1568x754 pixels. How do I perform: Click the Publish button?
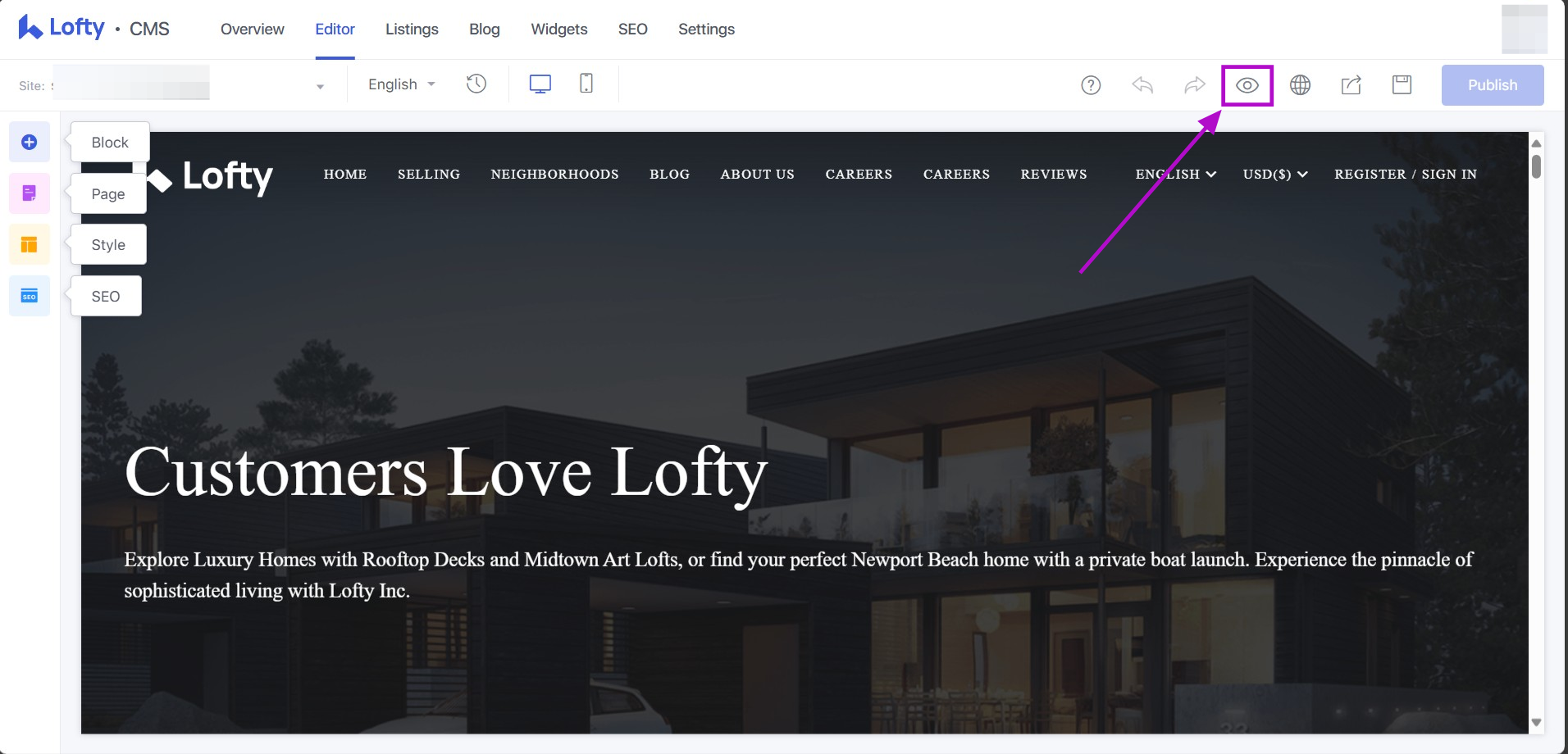pyautogui.click(x=1493, y=85)
